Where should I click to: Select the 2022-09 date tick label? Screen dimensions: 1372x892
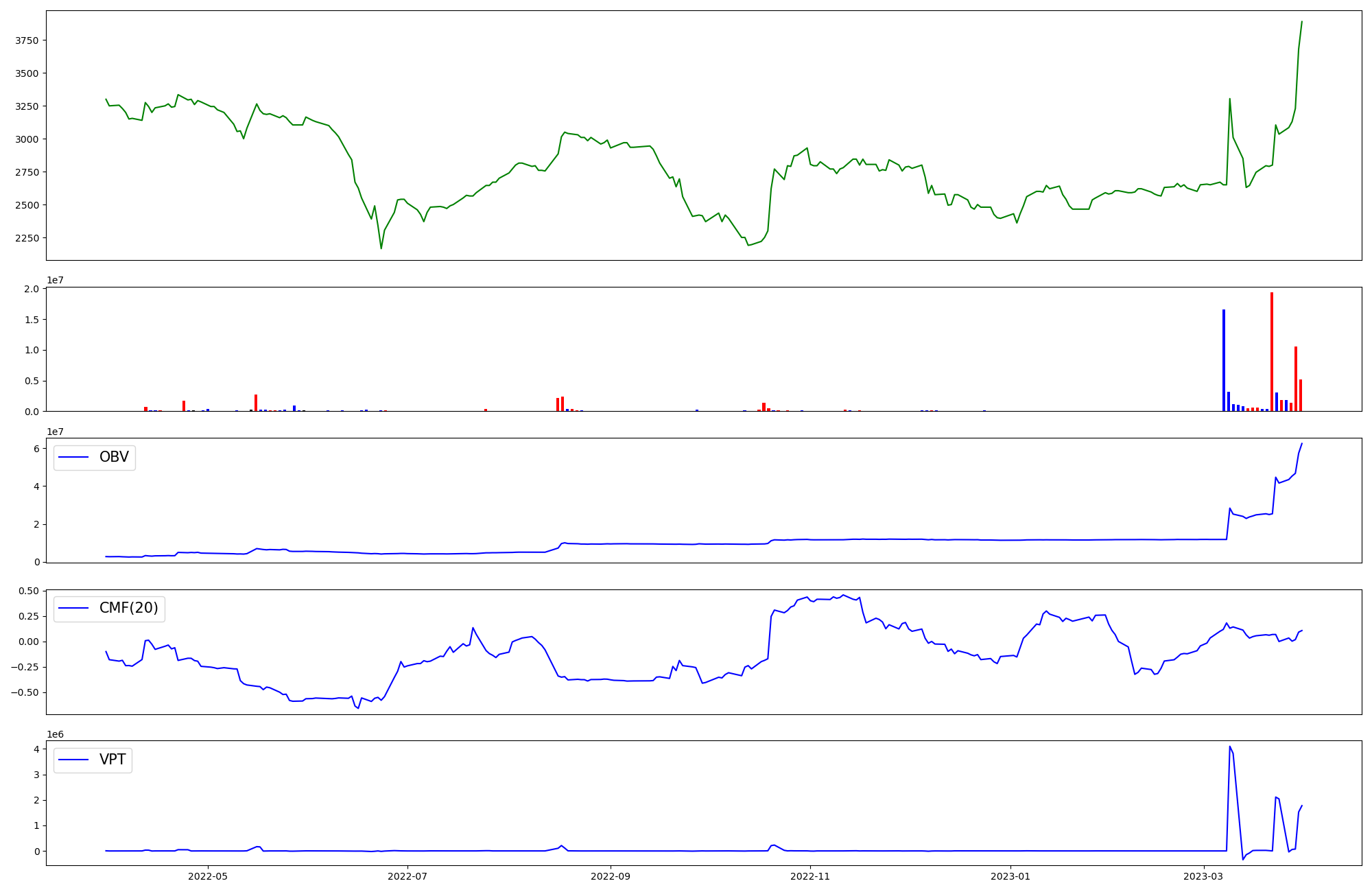click(x=611, y=876)
